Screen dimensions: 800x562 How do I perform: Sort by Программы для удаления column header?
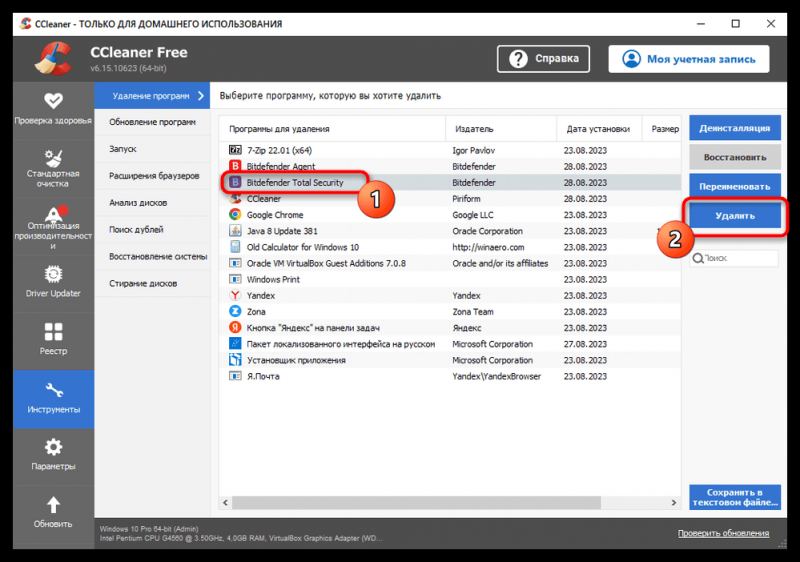point(332,129)
